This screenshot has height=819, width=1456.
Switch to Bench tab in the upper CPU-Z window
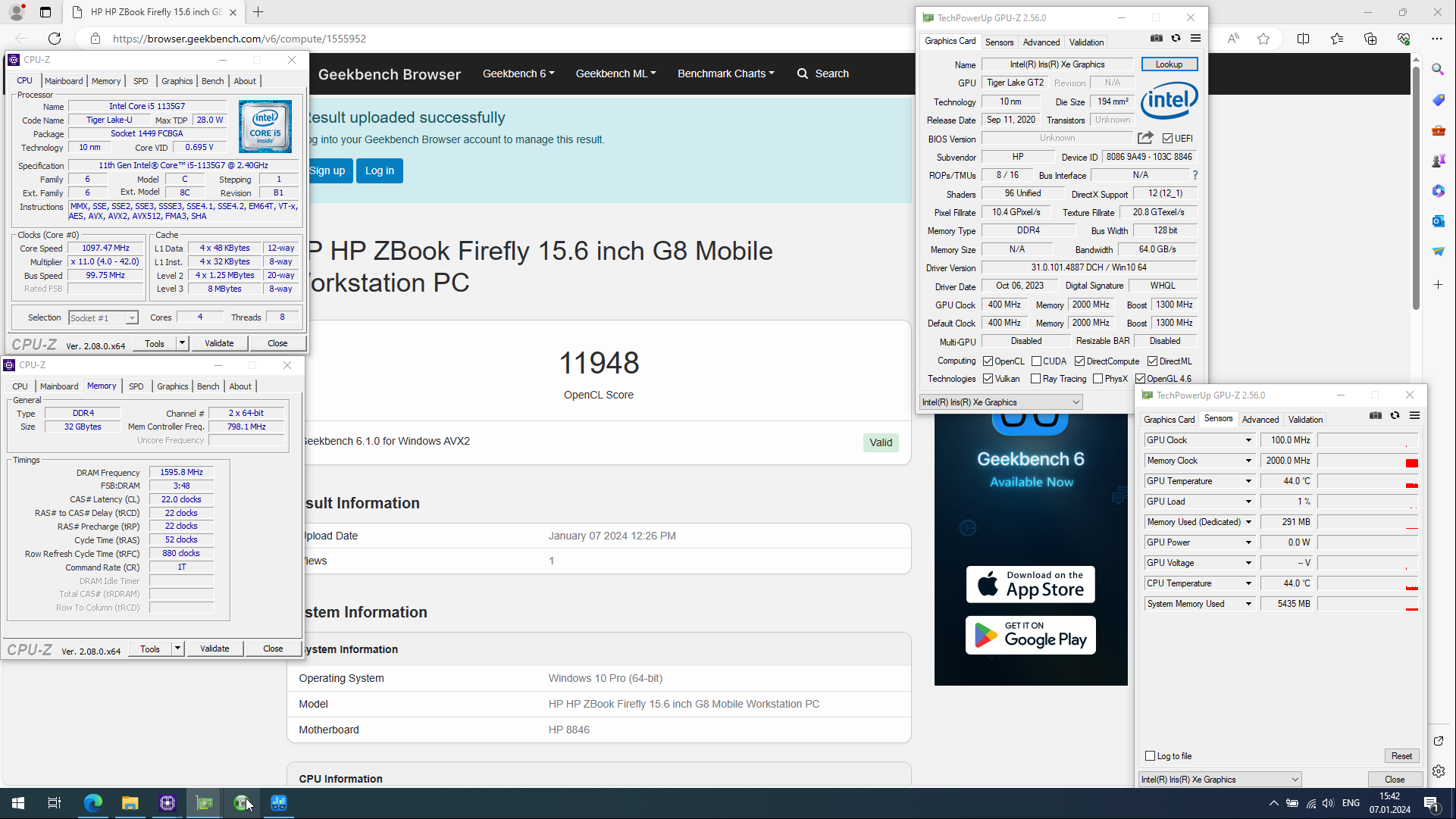click(212, 81)
